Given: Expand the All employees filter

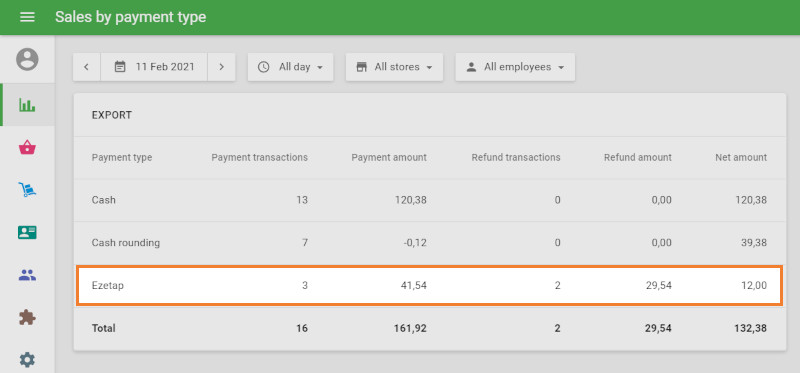Looking at the screenshot, I should click(515, 67).
